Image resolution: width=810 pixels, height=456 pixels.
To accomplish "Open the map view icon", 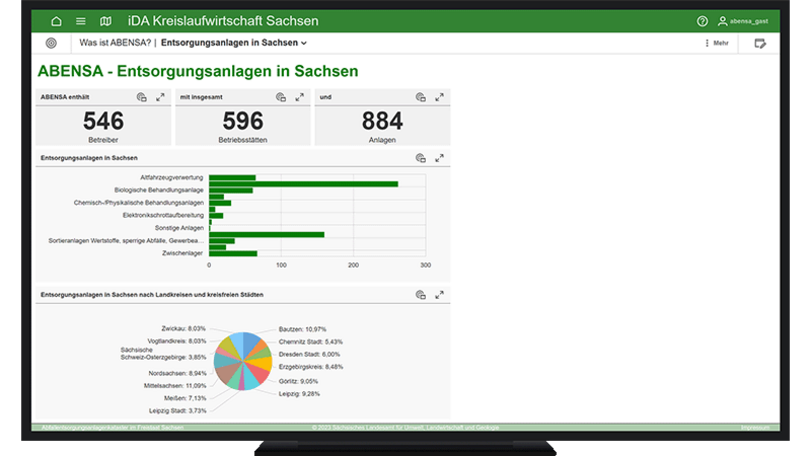I will point(106,21).
